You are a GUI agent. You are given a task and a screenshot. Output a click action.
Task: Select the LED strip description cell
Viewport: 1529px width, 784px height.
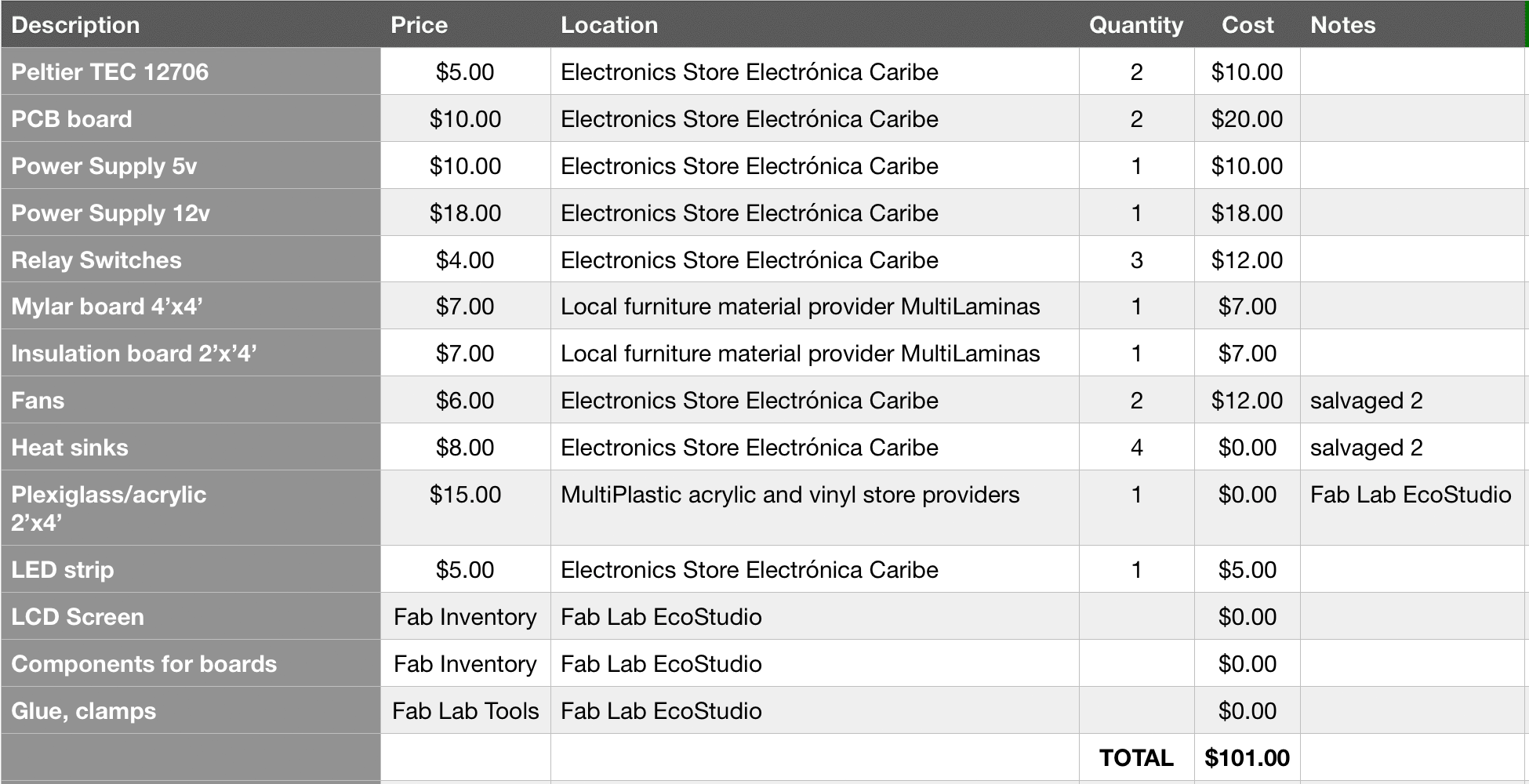tap(191, 569)
